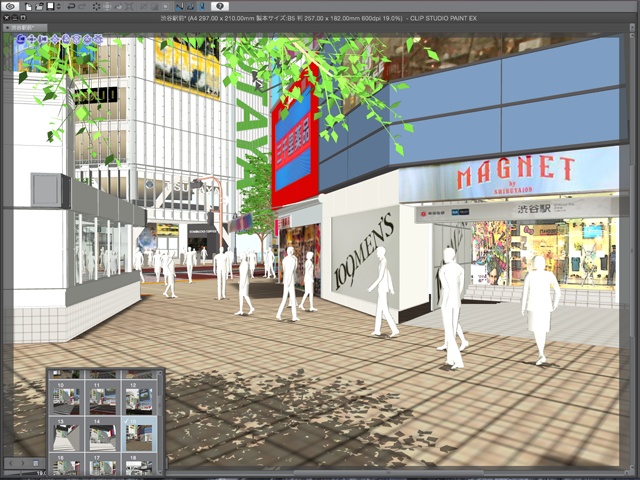Viewport: 640px width, 480px height.
Task: Redo the last undone action
Action: pos(82,7)
